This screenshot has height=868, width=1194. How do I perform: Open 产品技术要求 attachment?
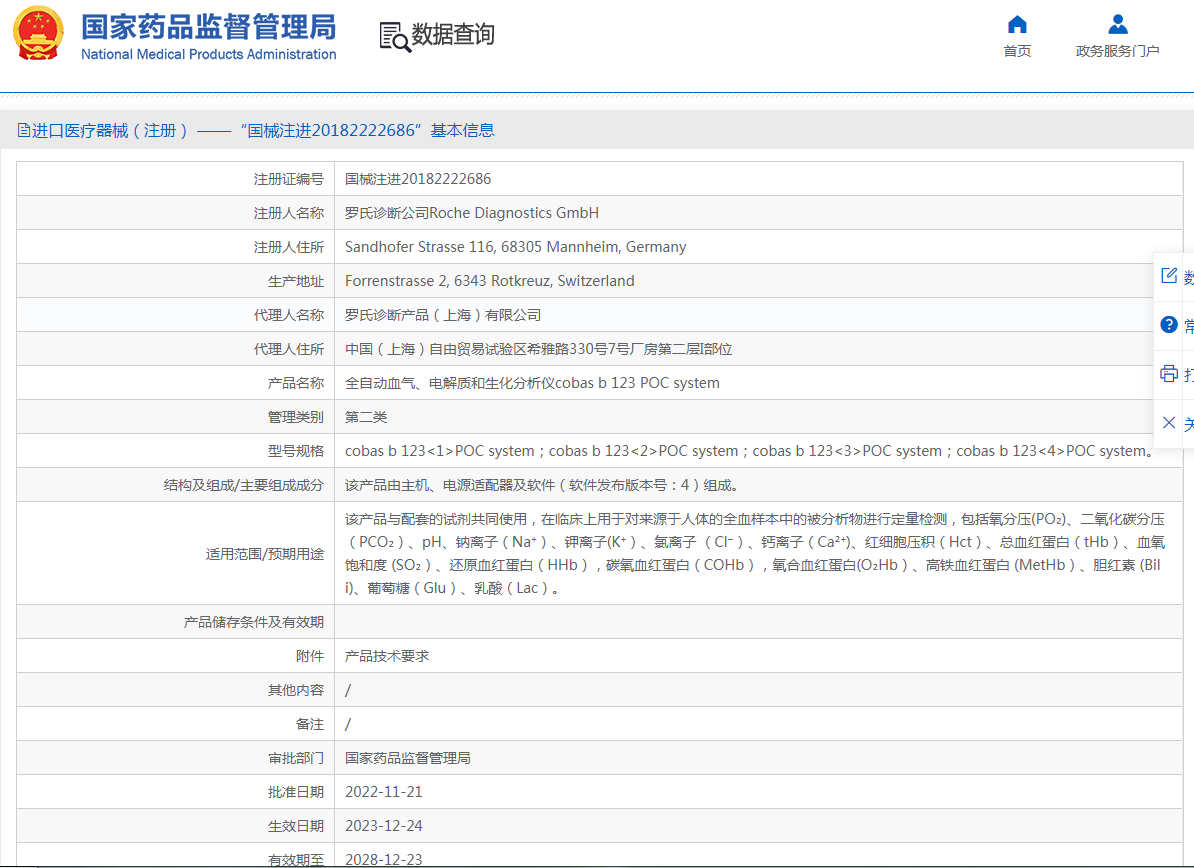(x=387, y=656)
